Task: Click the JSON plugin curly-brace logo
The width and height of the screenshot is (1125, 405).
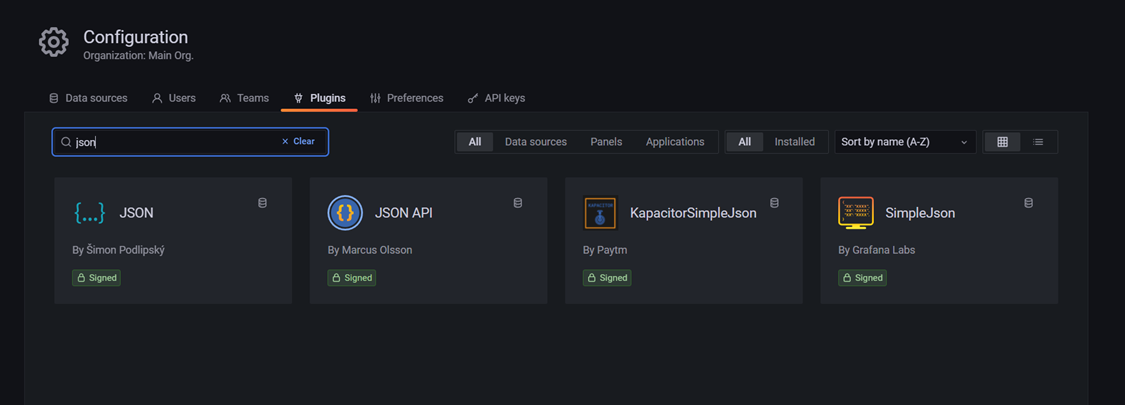Action: click(x=90, y=213)
